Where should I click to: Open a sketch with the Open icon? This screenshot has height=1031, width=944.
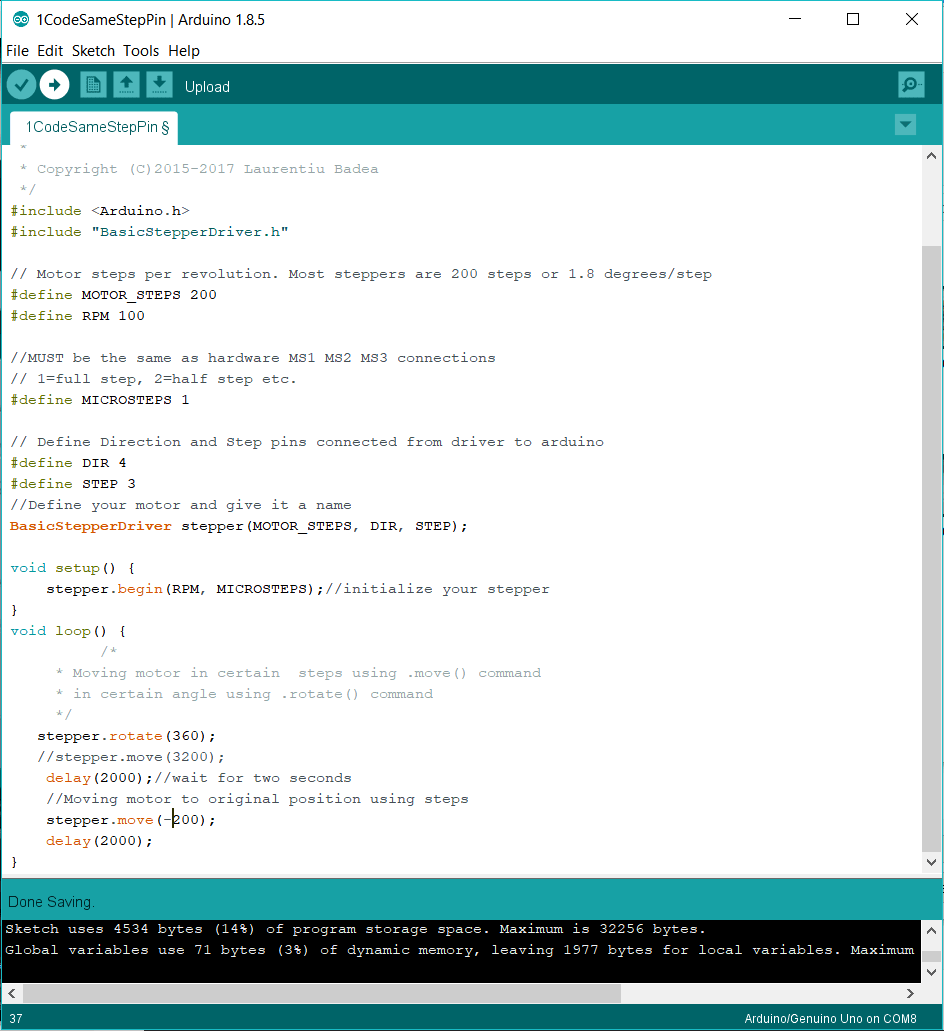[126, 85]
